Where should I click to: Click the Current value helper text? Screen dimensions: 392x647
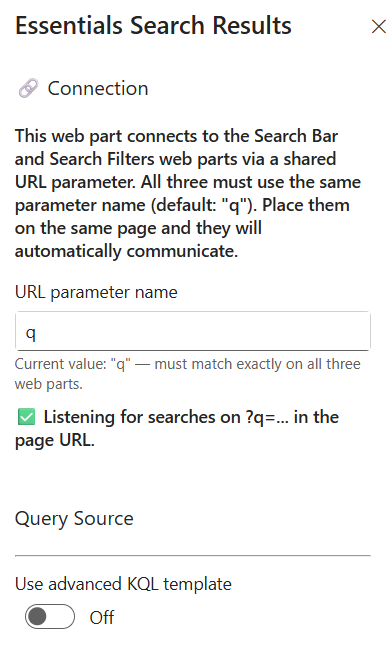coord(188,374)
